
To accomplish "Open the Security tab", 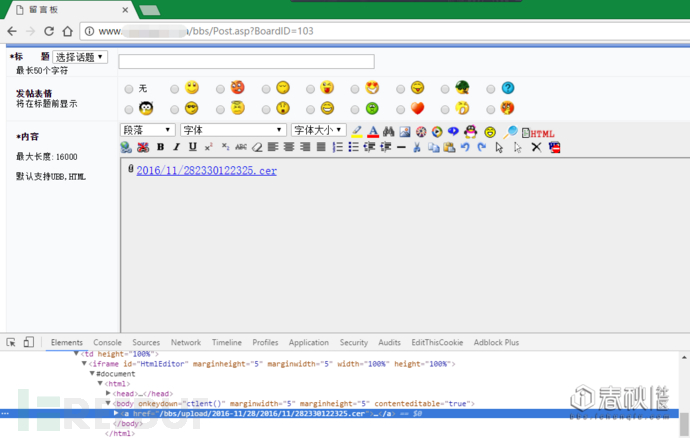I will coord(353,342).
